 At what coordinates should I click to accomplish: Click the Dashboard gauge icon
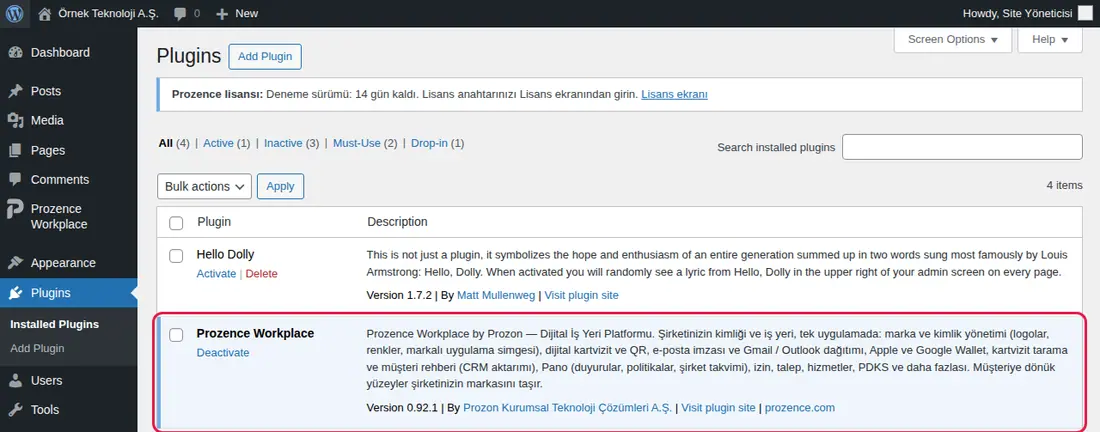pos(15,53)
